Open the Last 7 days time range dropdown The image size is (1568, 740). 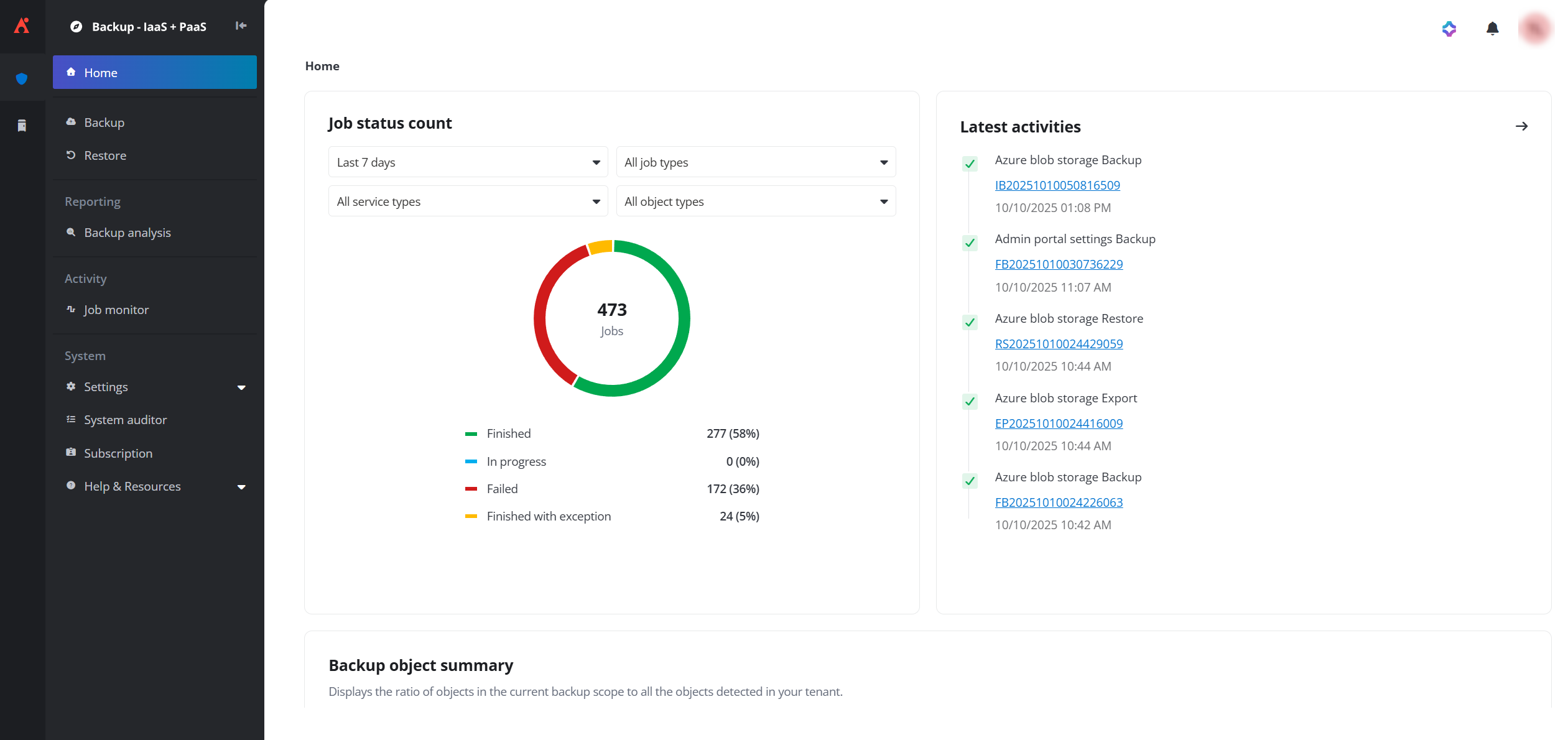(x=467, y=162)
